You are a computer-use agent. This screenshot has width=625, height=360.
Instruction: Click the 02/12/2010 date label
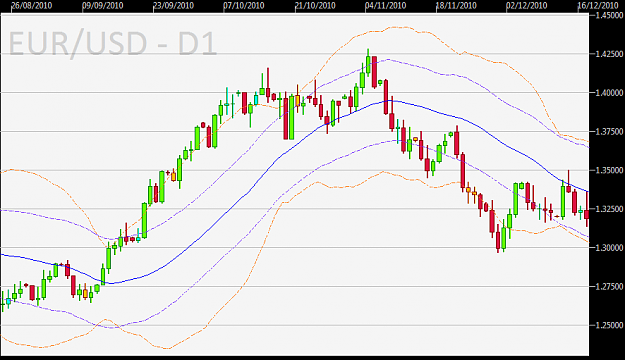(527, 6)
